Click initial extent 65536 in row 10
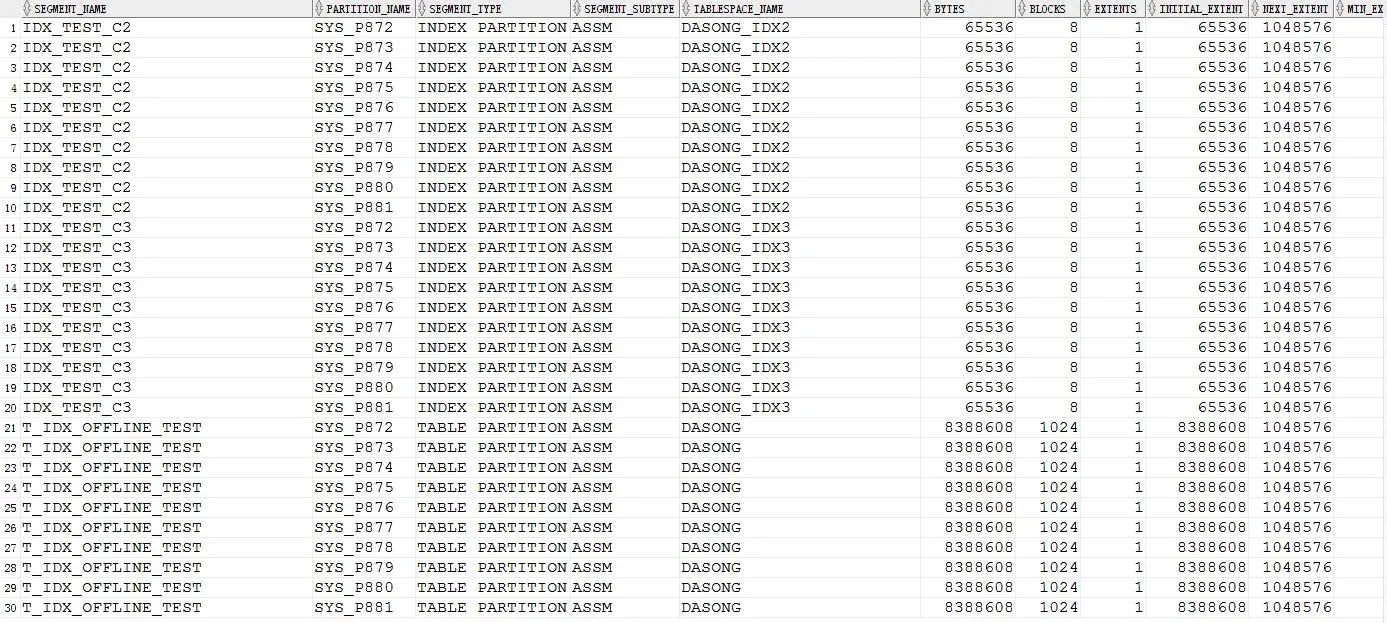1387x623 pixels. (x=1222, y=207)
